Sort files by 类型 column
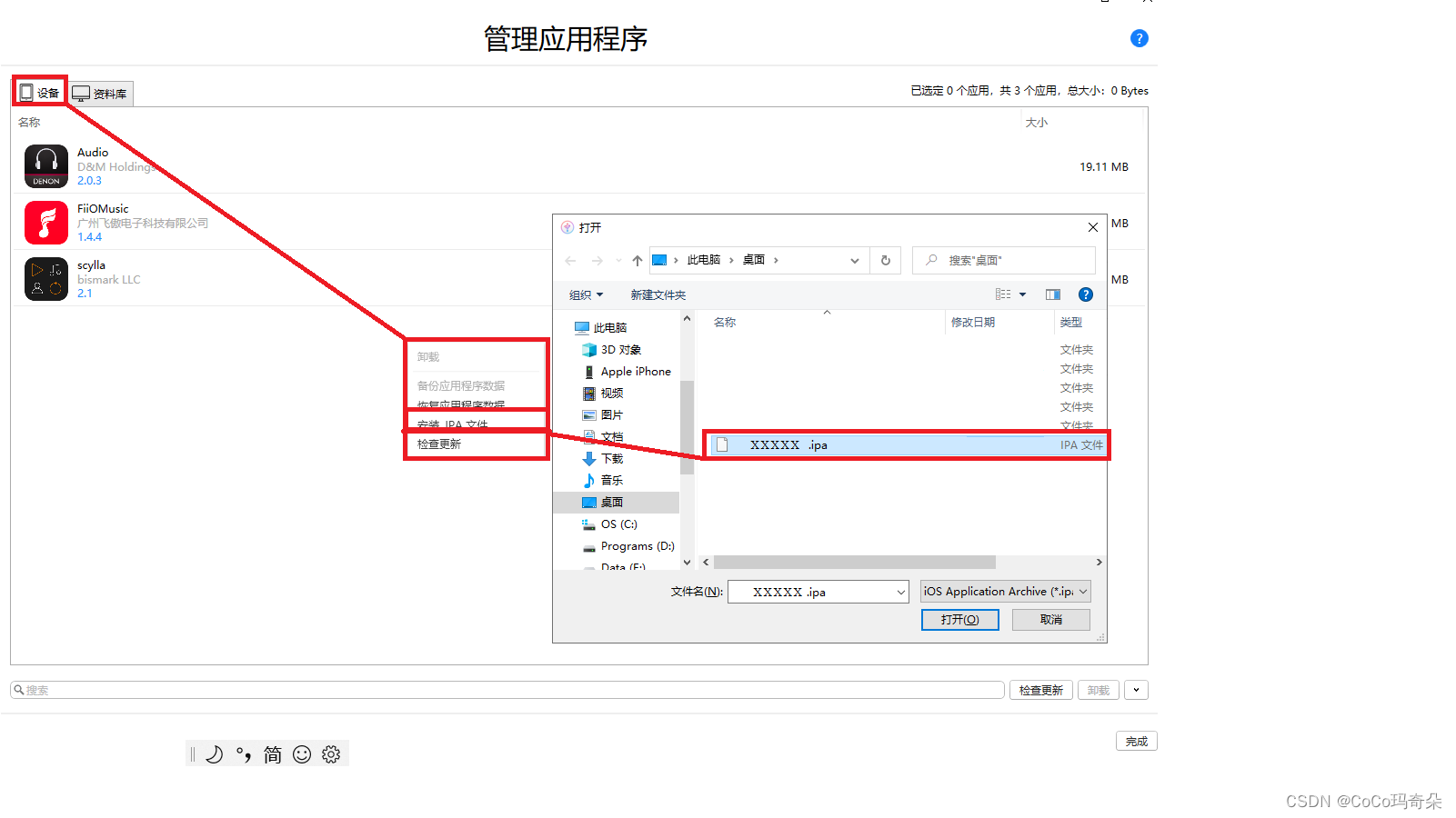 [x=1071, y=323]
